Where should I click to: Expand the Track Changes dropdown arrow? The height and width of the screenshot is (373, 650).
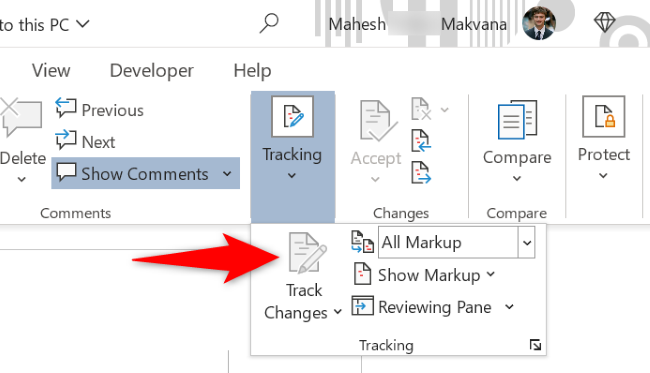point(338,312)
